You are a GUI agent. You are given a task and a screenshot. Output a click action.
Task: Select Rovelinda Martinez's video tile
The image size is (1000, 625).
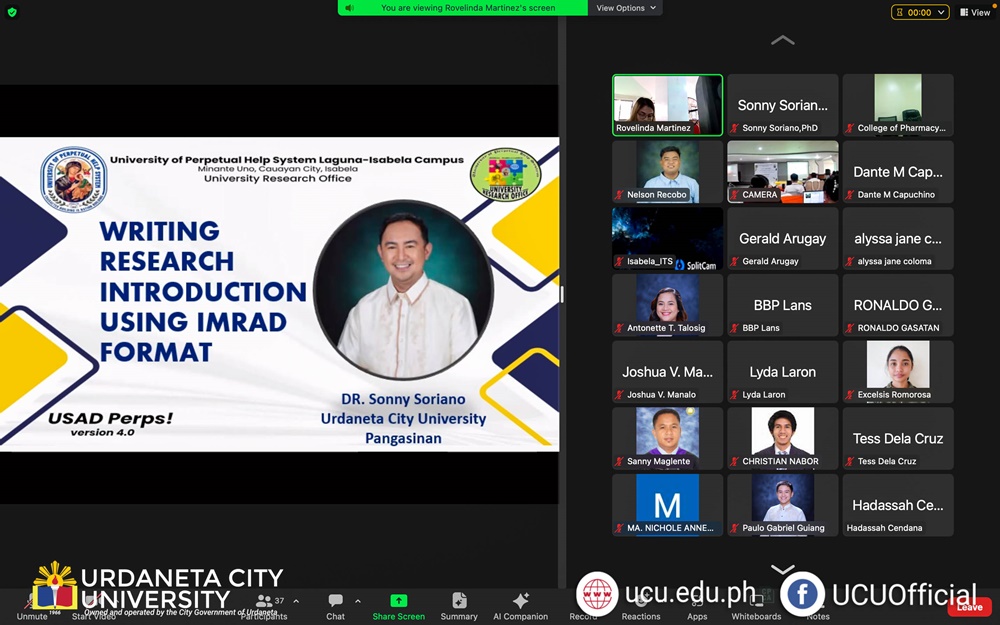tap(667, 104)
